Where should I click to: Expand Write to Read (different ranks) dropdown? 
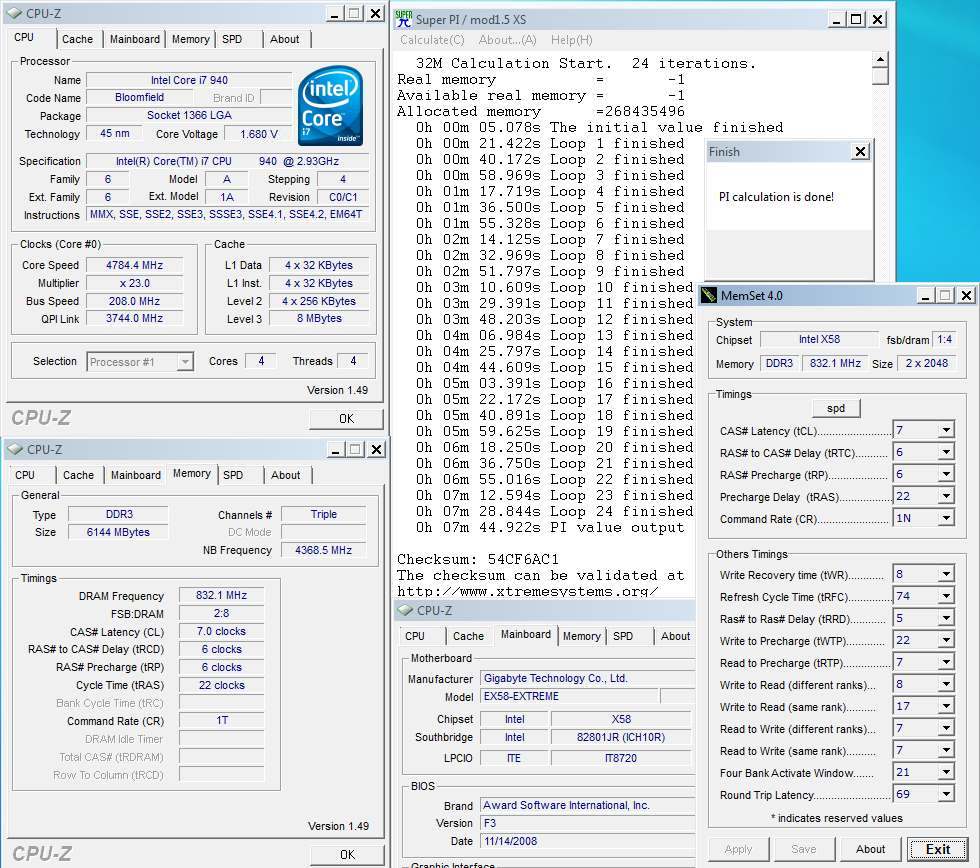946,684
